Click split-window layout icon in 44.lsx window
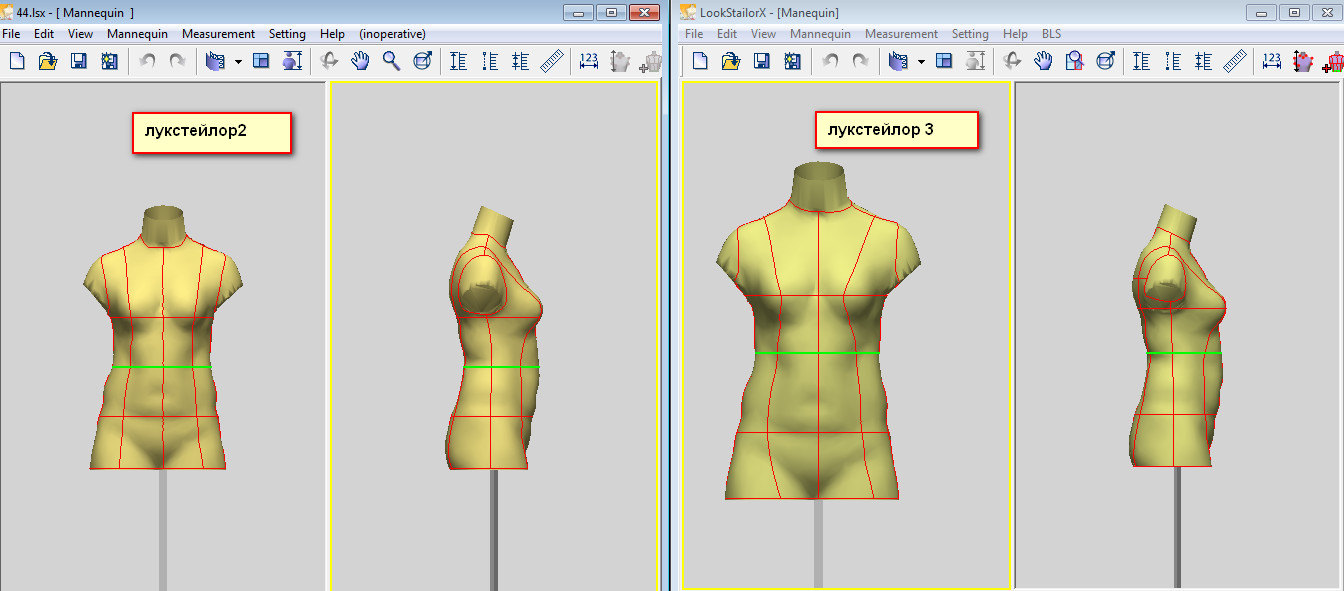 (261, 61)
